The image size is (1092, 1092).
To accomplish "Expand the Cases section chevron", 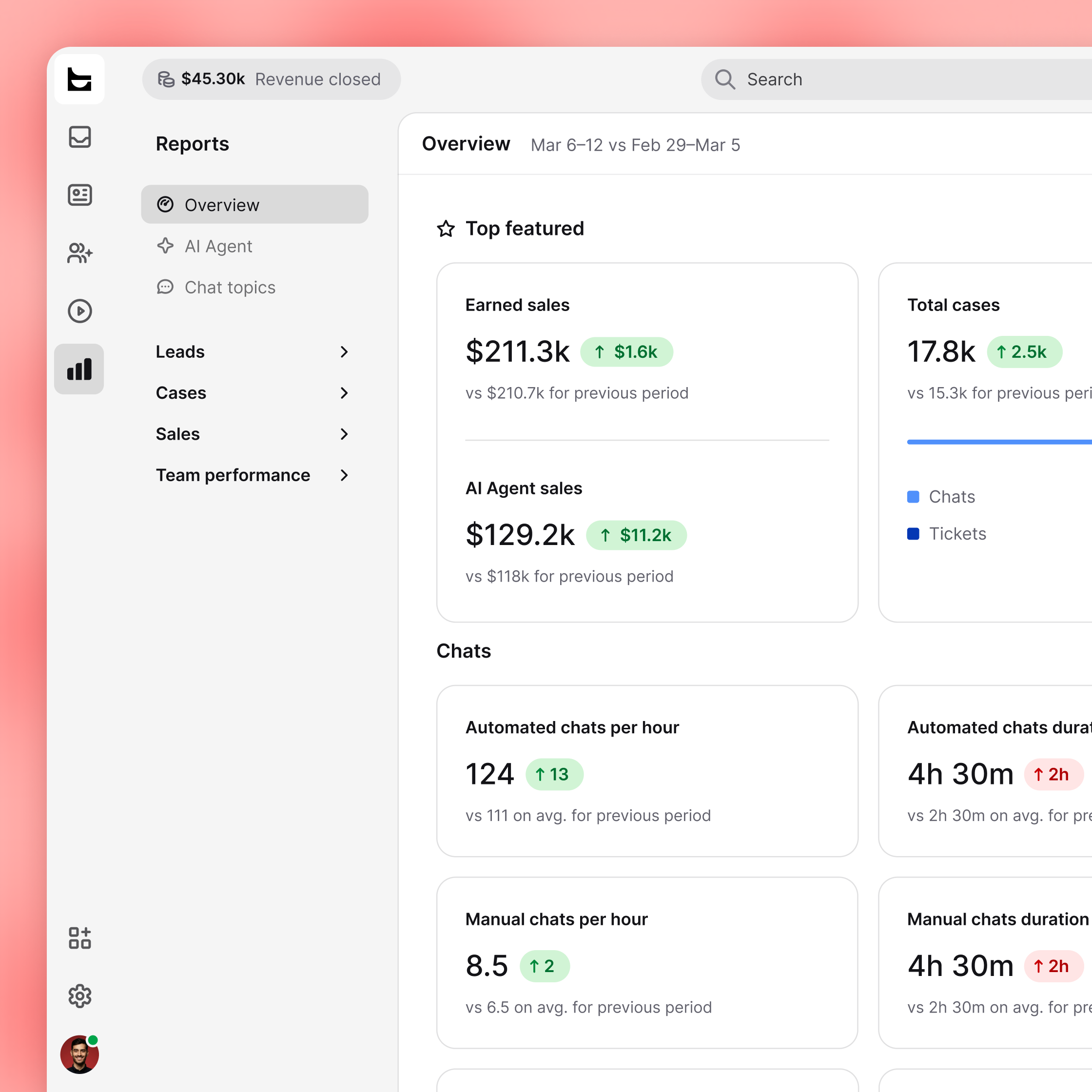I will pos(344,393).
